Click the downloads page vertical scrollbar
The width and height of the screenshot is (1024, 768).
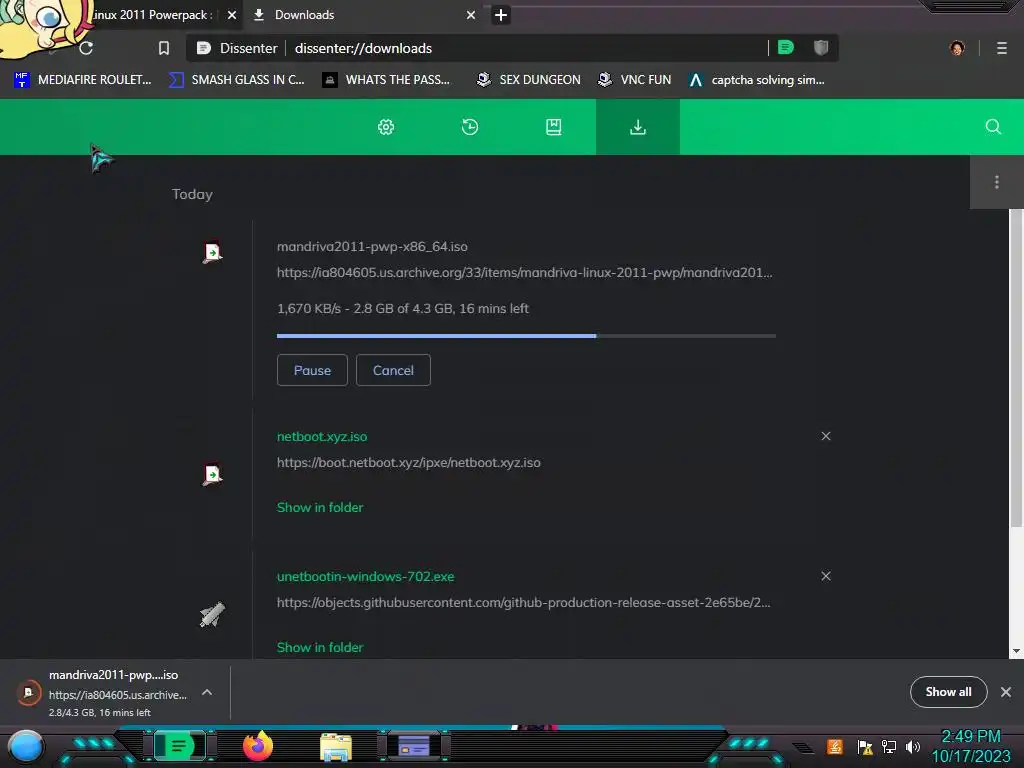pyautogui.click(x=1016, y=369)
